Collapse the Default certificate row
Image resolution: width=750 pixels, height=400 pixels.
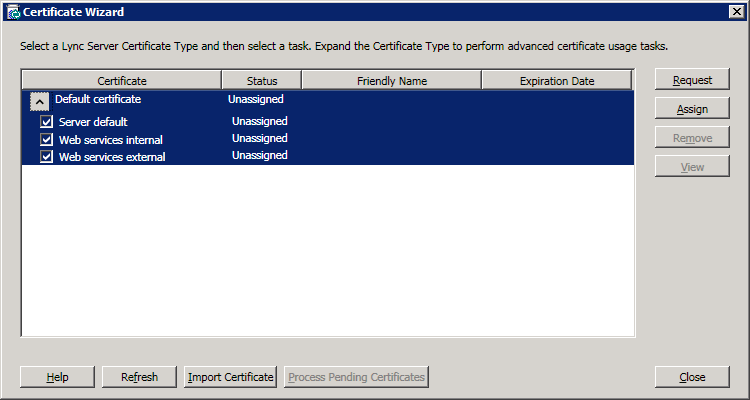point(39,101)
